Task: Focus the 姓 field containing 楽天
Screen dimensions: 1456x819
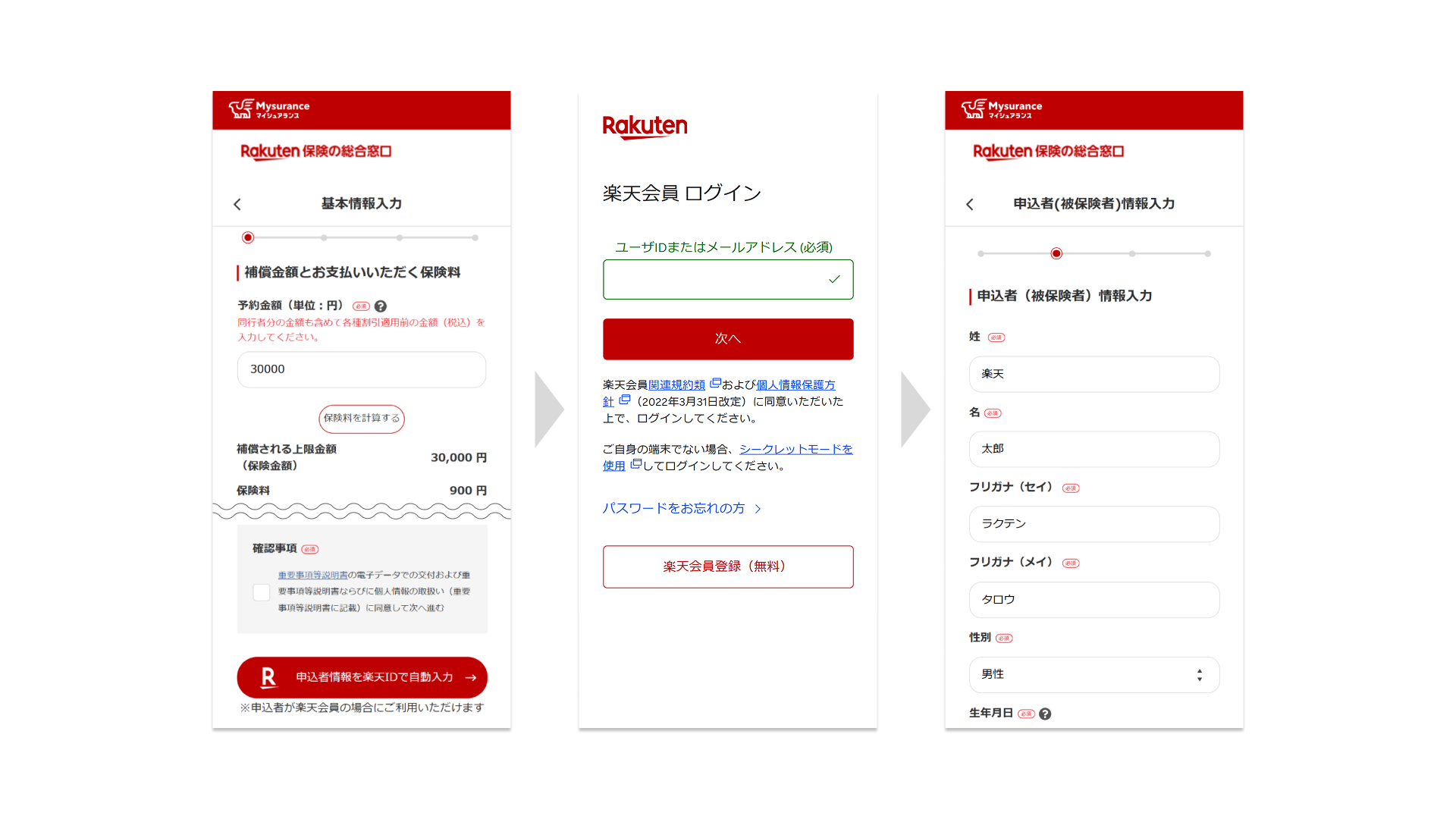Action: coord(1094,374)
